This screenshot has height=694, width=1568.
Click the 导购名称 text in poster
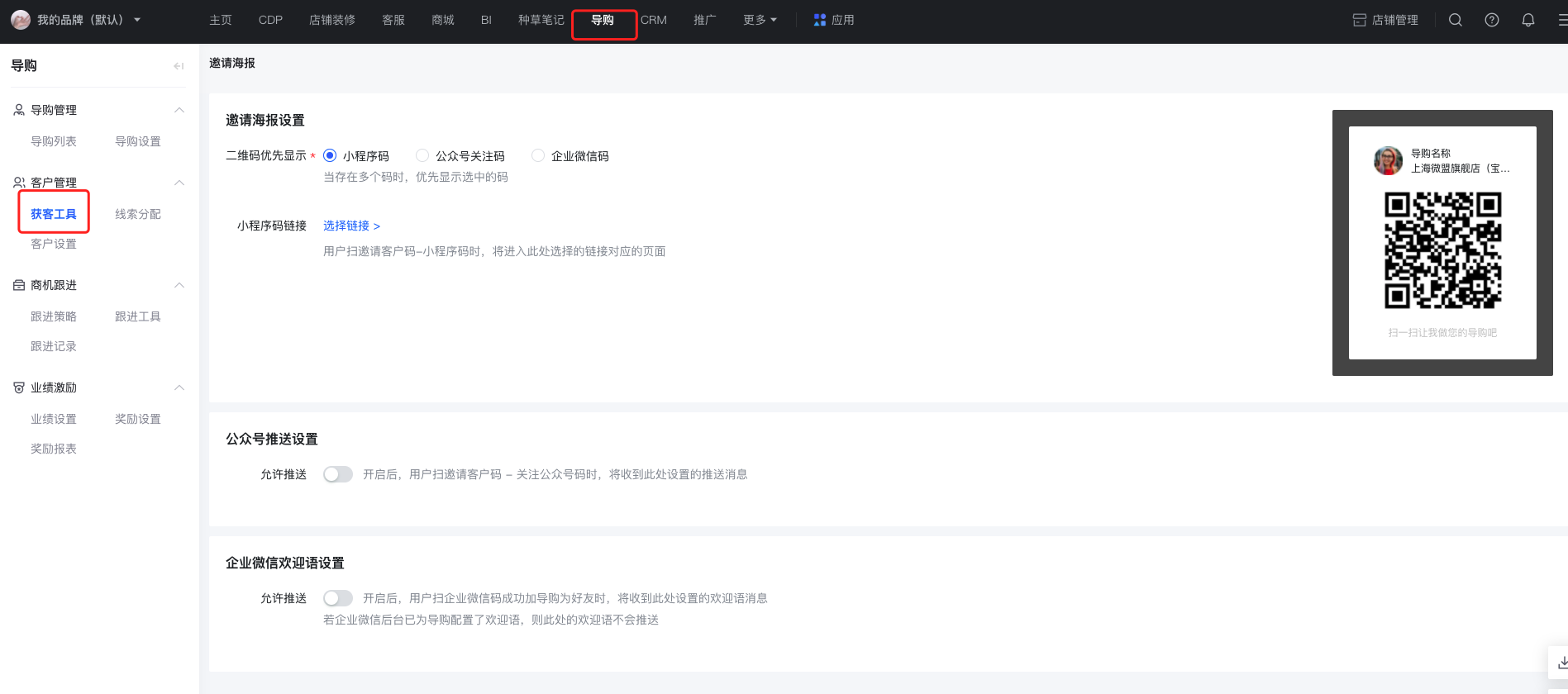(x=1431, y=153)
